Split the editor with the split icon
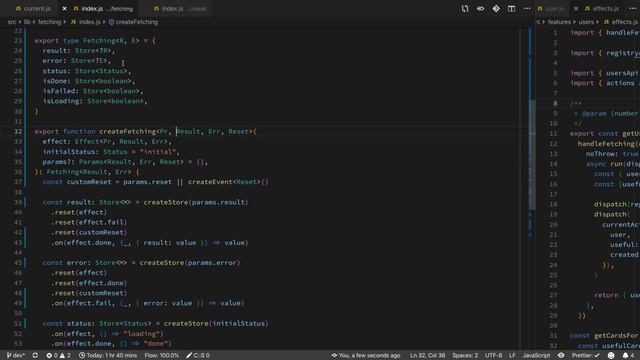Viewport: 640px width, 360px height. (511, 9)
